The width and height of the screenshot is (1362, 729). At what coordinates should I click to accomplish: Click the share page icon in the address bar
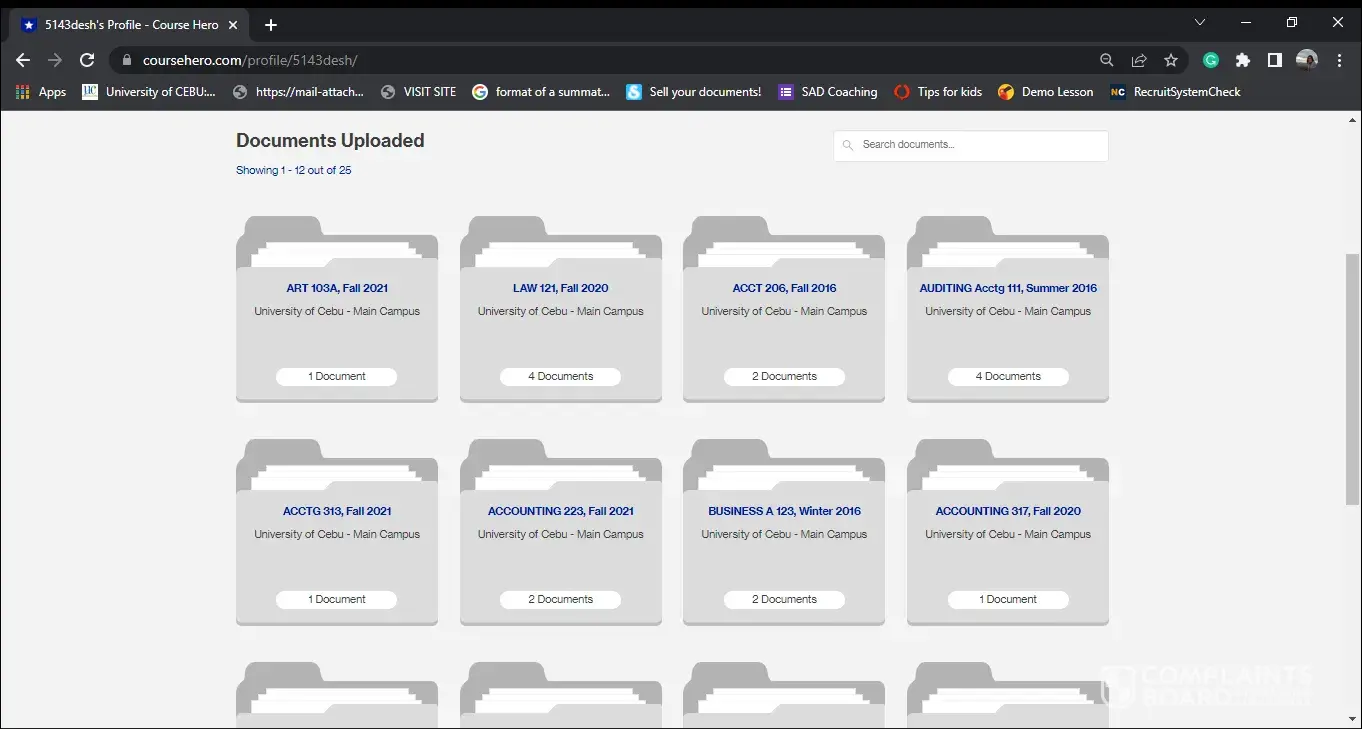click(x=1139, y=60)
